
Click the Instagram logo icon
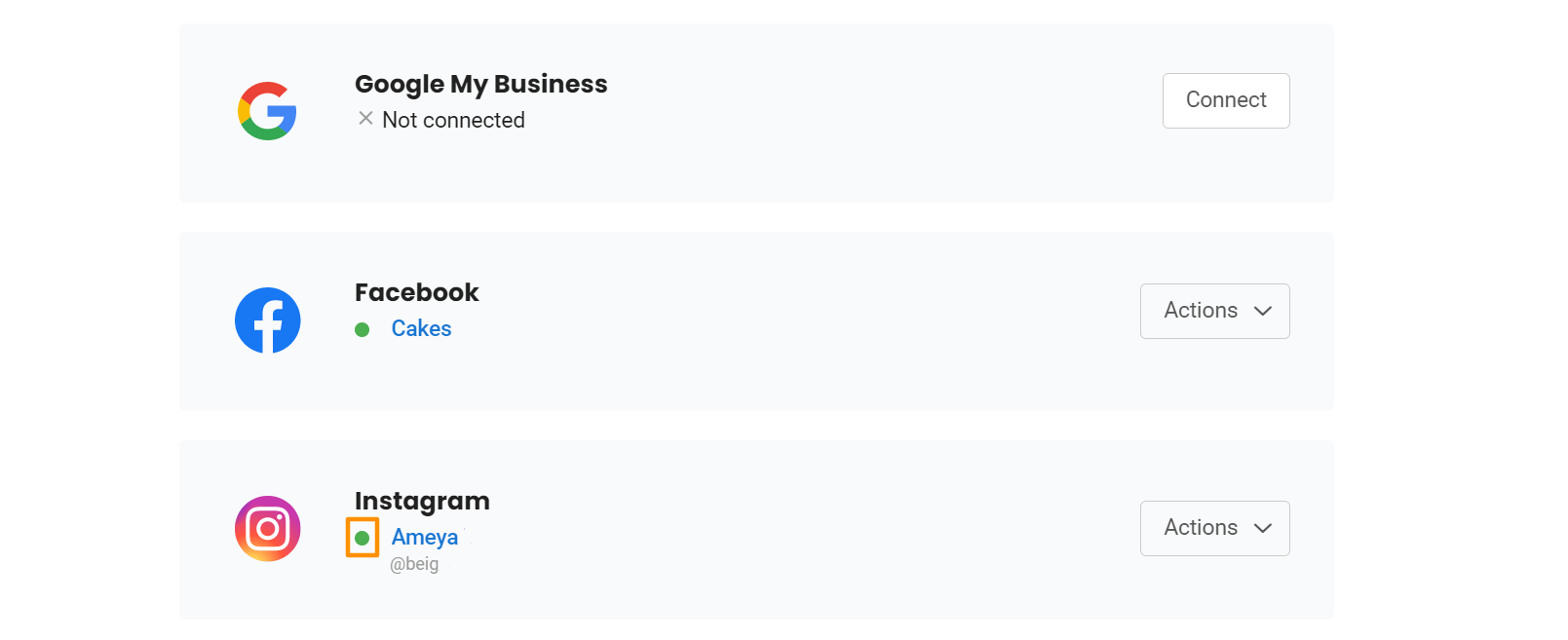(267, 529)
